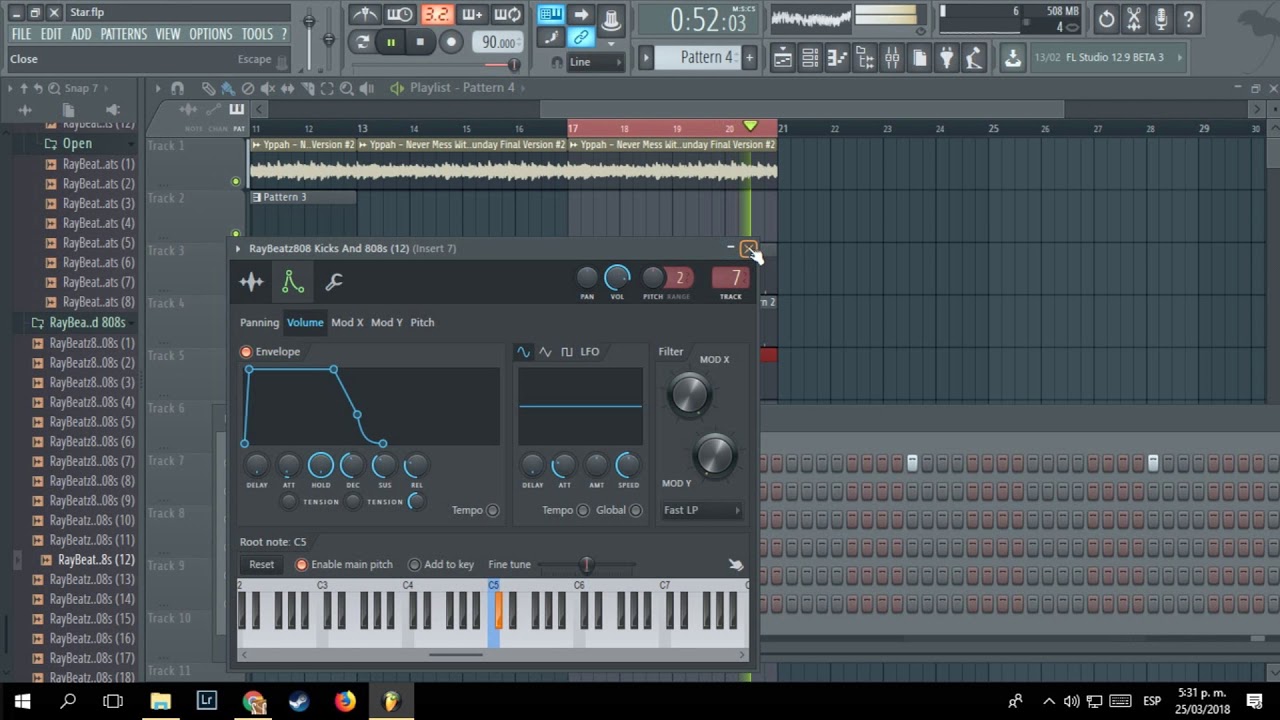Switch to the Pitch envelope tab
The image size is (1280, 720).
click(422, 322)
